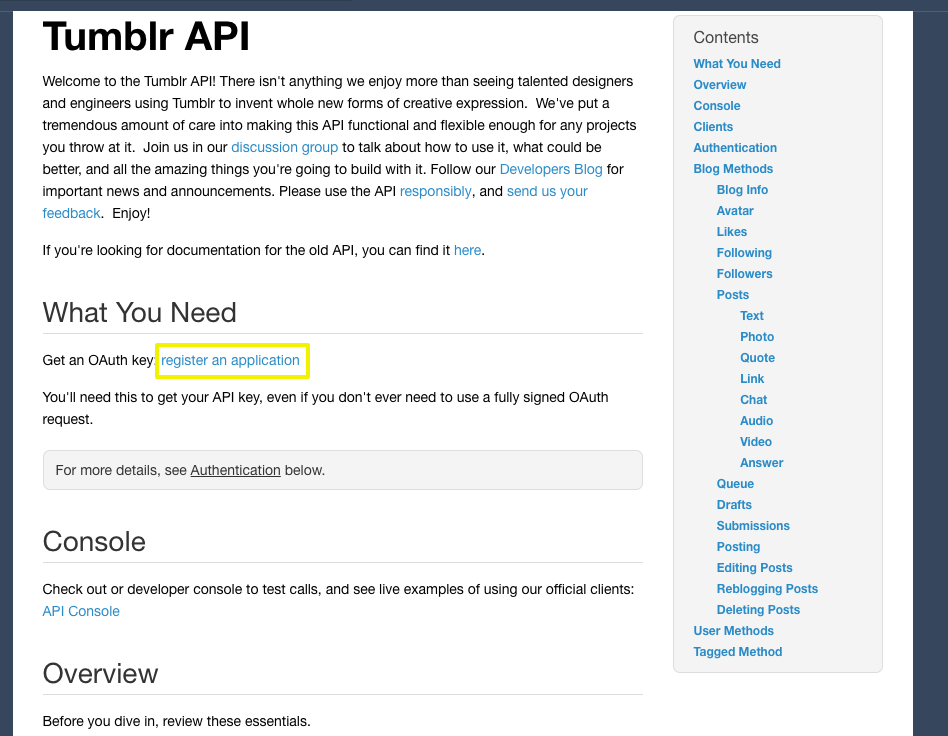This screenshot has width=948, height=736.
Task: Jump to Editing Posts section
Action: click(x=754, y=568)
